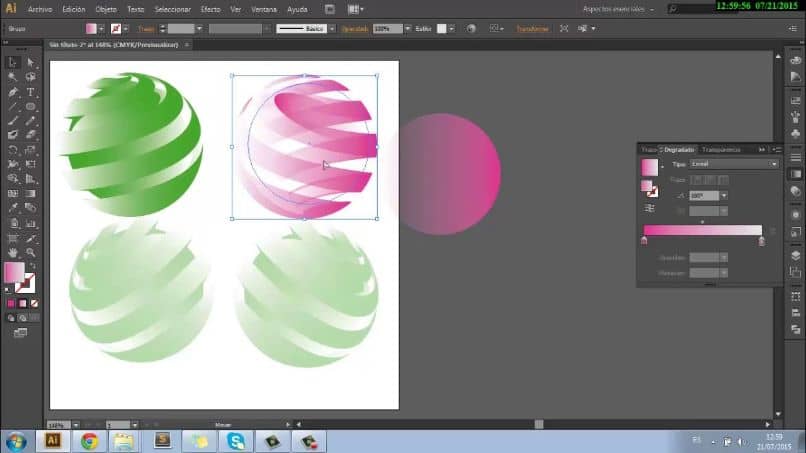Select the Hand tool
This screenshot has width=806, height=453.
pyautogui.click(x=13, y=252)
